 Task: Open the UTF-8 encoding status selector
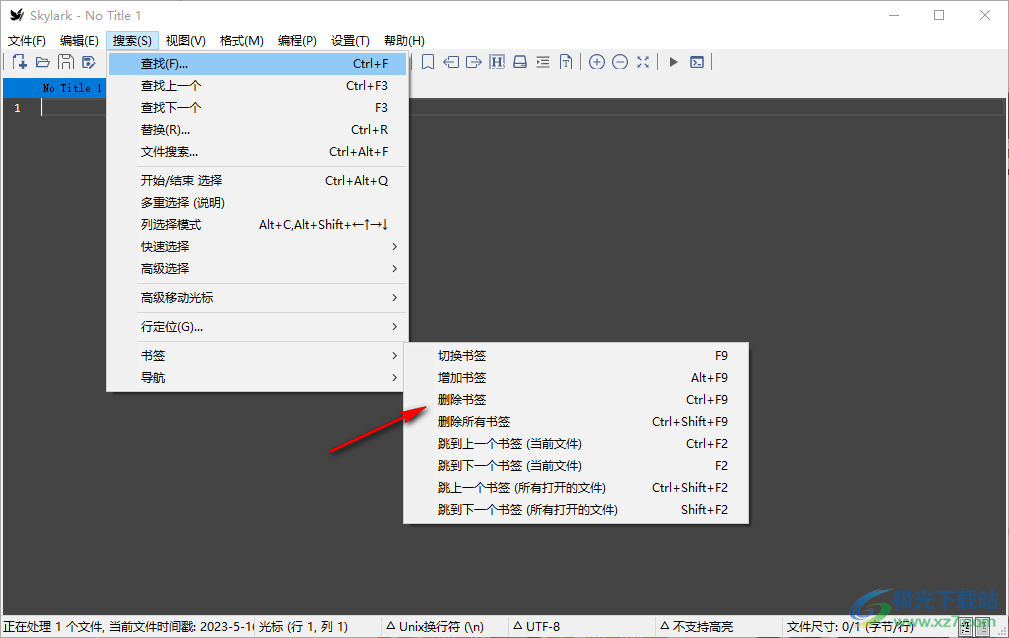[x=537, y=626]
